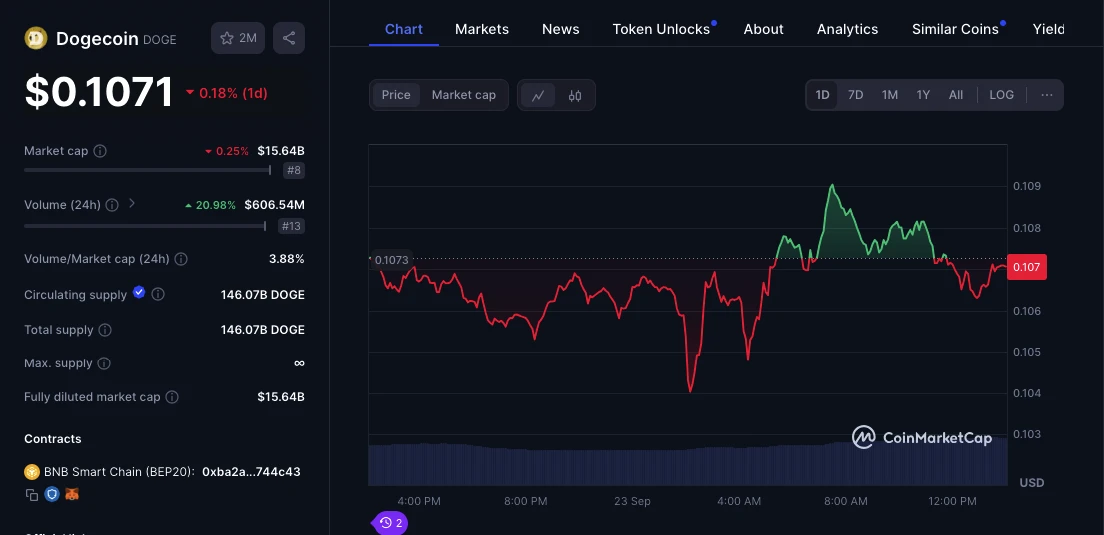This screenshot has width=1104, height=535.
Task: Expand Volume (24h) chevron arrow
Action: coord(132,203)
